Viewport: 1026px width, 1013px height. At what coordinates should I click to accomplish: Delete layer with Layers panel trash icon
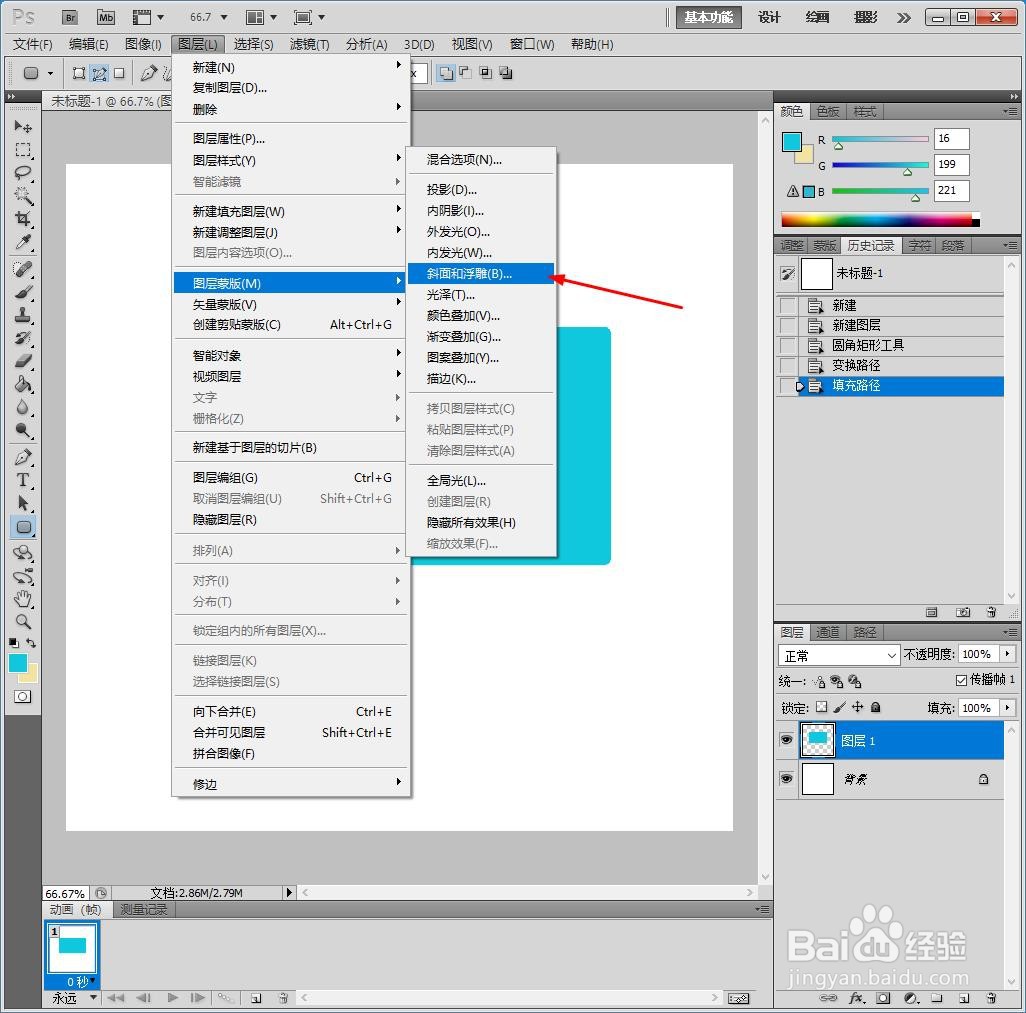(991, 998)
